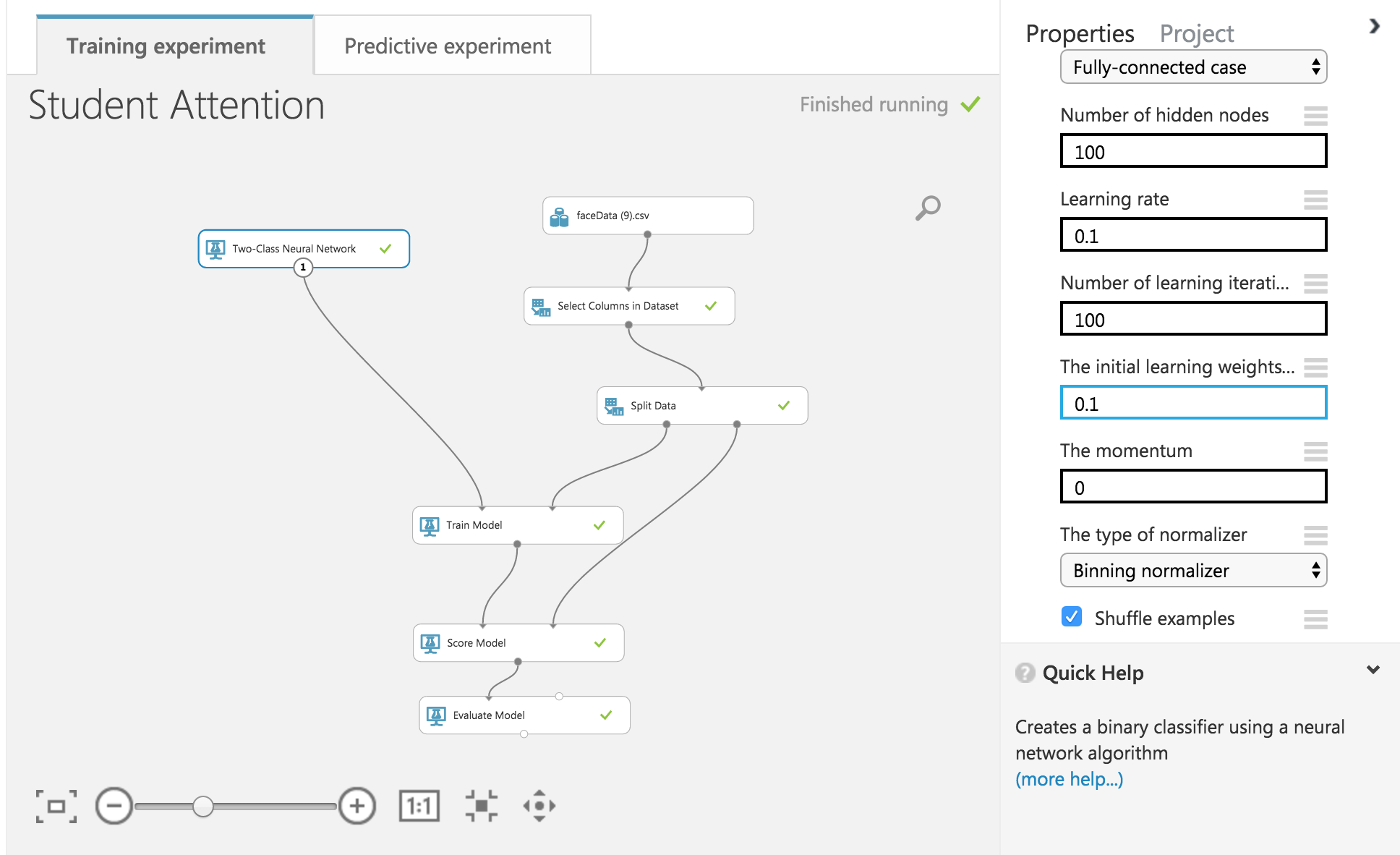Open the Project tab
Viewport: 1400px width, 855px height.
click(1196, 34)
